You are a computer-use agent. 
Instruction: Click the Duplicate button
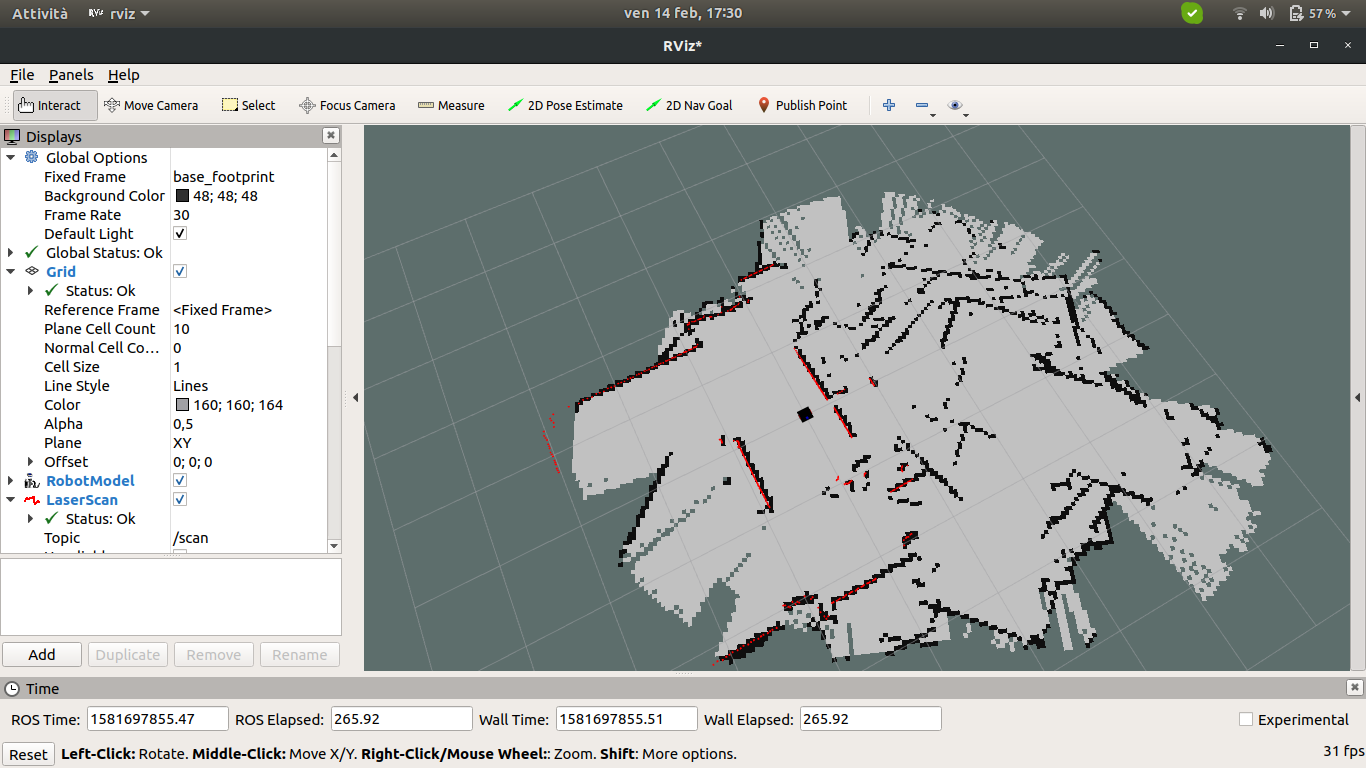[x=128, y=654]
